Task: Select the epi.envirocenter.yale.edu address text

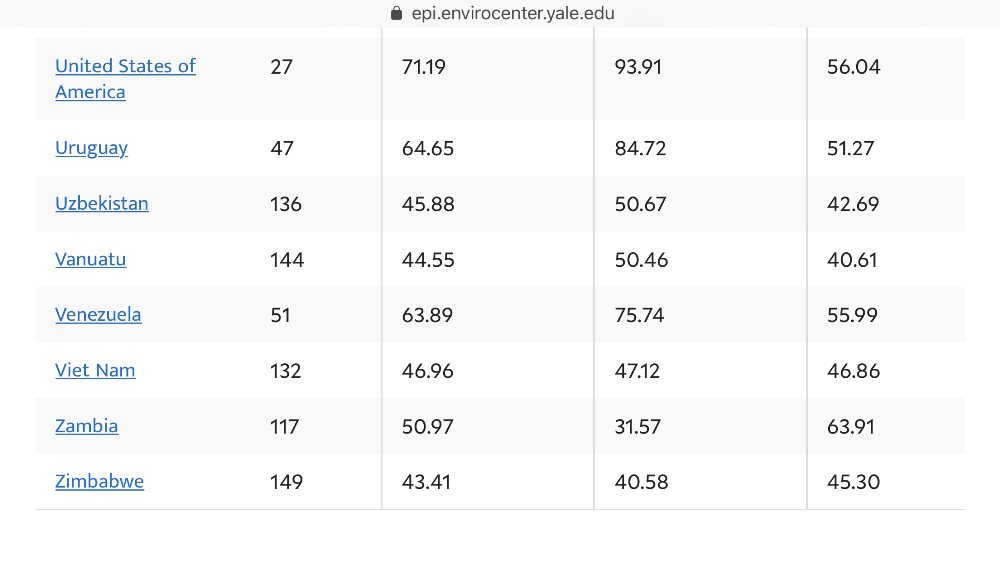Action: click(x=513, y=13)
